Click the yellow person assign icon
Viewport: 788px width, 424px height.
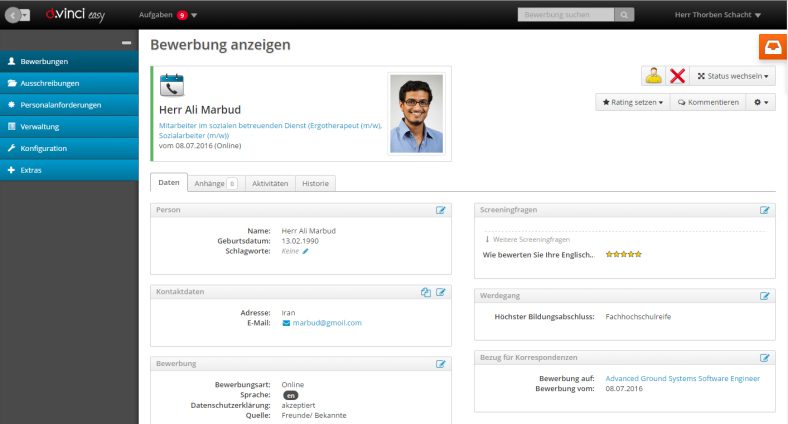point(653,76)
